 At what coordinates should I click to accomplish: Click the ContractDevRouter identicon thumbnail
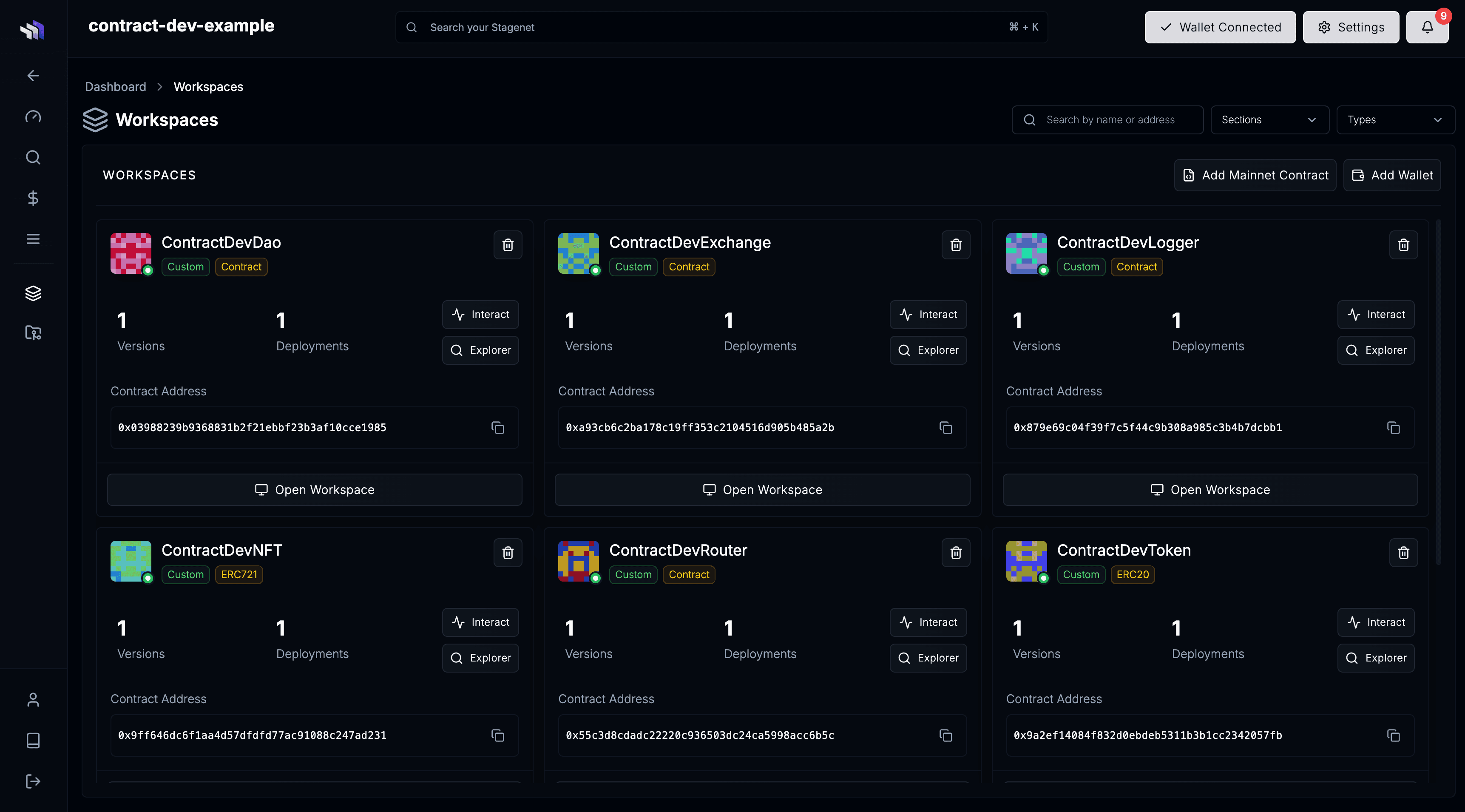pyautogui.click(x=578, y=561)
